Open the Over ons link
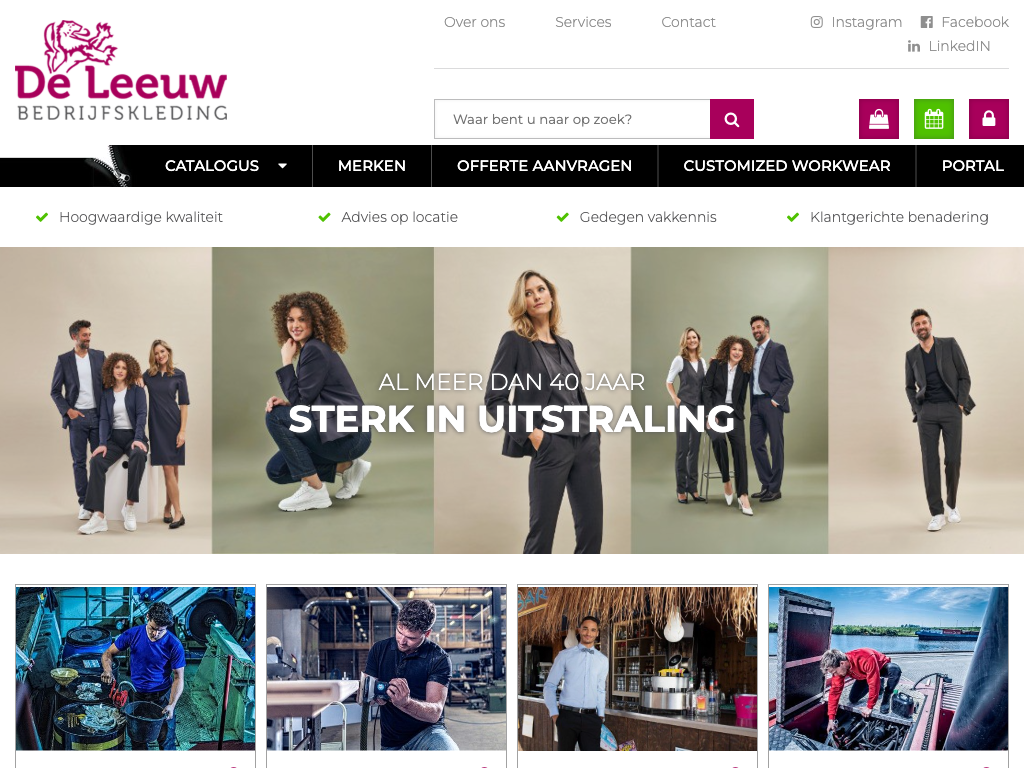The width and height of the screenshot is (1024, 768). point(474,22)
